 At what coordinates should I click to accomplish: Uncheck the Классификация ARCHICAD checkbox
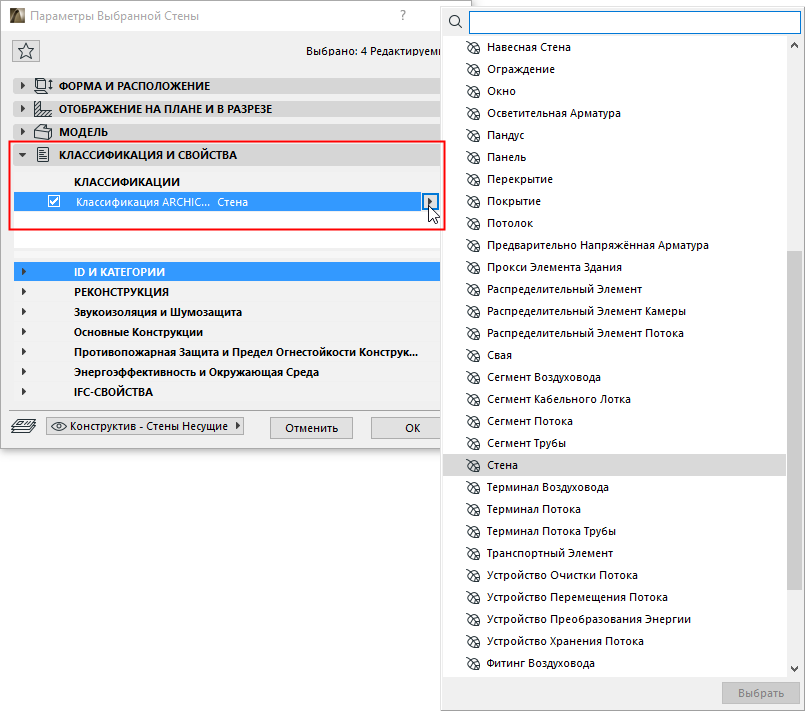pyautogui.click(x=54, y=201)
